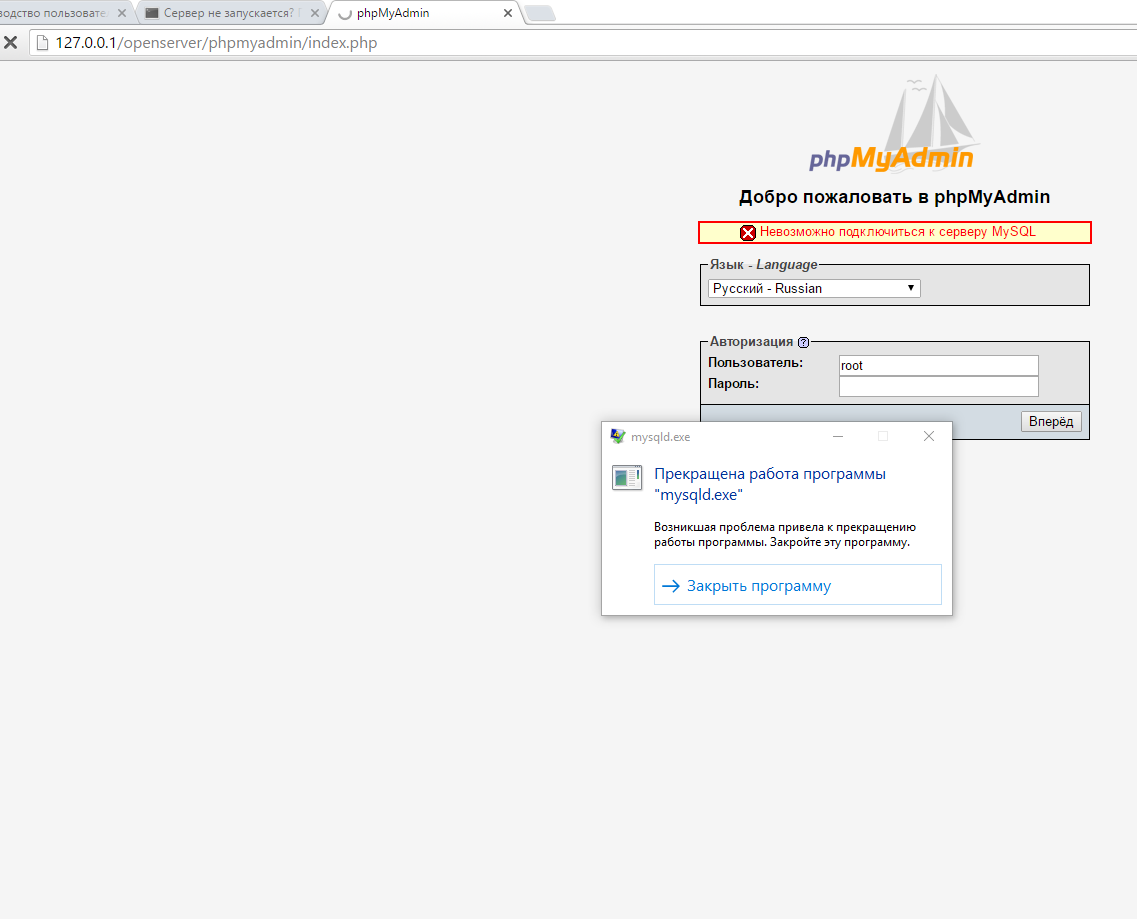The width and height of the screenshot is (1137, 919).
Task: Click the mysqld.exe title bar icon
Action: coord(618,436)
